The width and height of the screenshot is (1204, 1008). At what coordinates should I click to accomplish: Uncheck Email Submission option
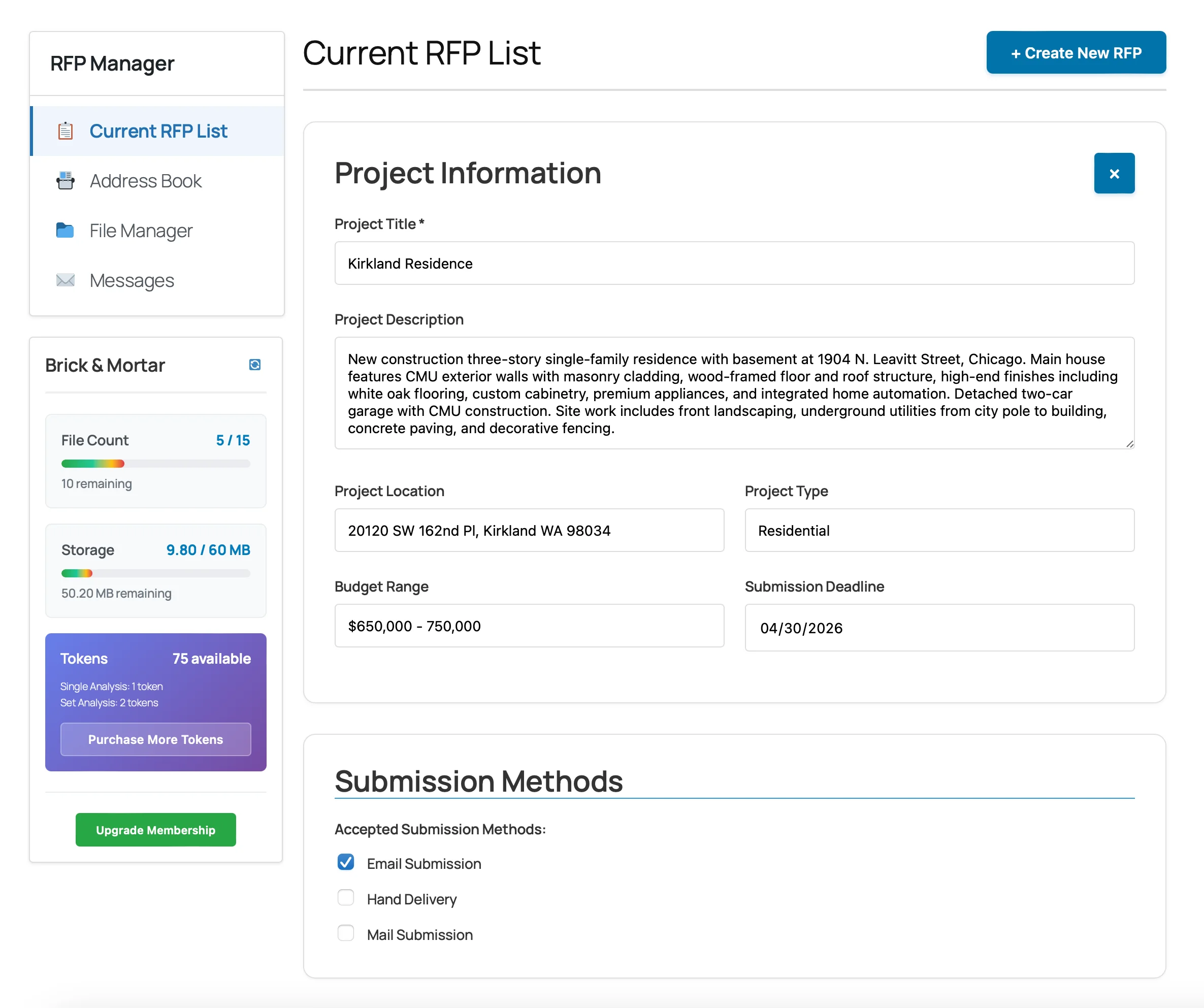pyautogui.click(x=346, y=862)
